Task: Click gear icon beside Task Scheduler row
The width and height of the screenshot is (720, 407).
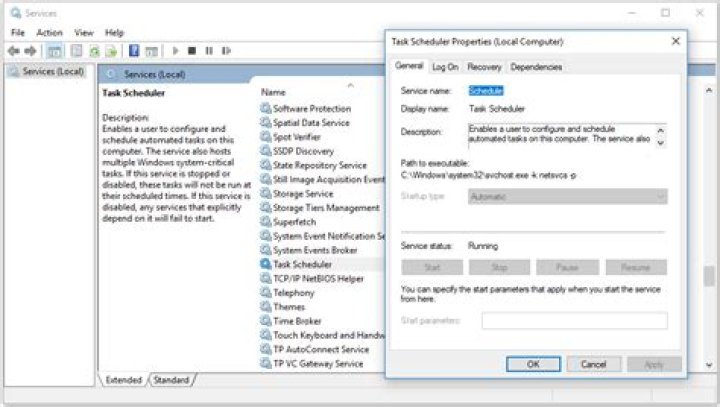Action: (x=265, y=264)
